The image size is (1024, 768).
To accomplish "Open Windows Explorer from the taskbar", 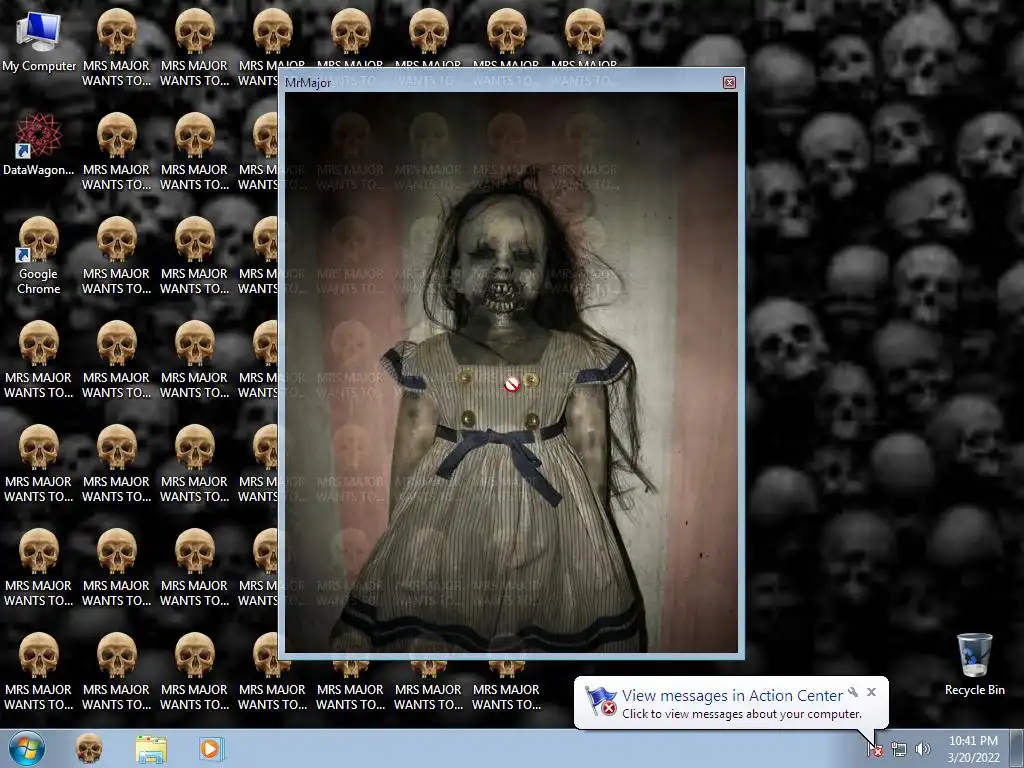I will point(151,749).
